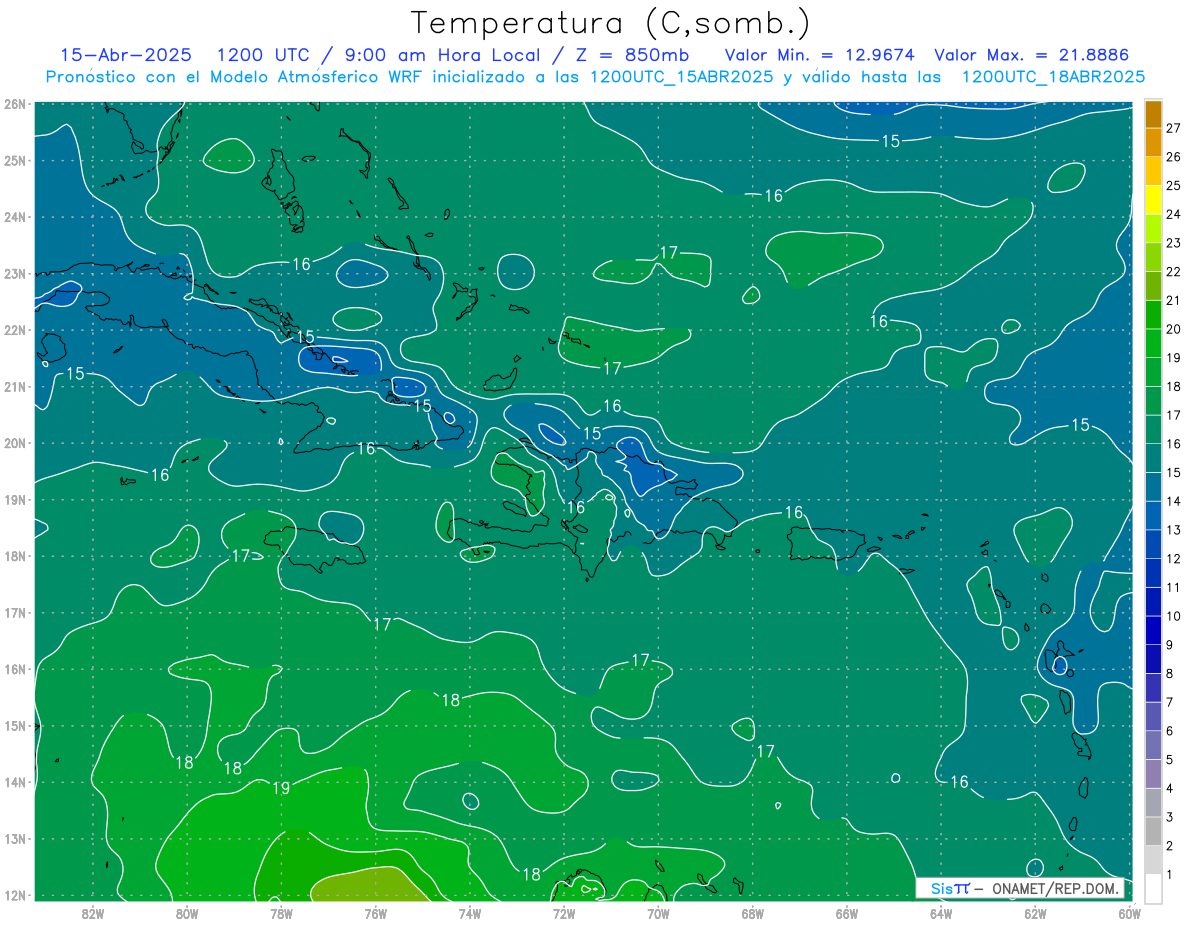
Task: Click latitude axis label "21N"
Action: [x=14, y=386]
